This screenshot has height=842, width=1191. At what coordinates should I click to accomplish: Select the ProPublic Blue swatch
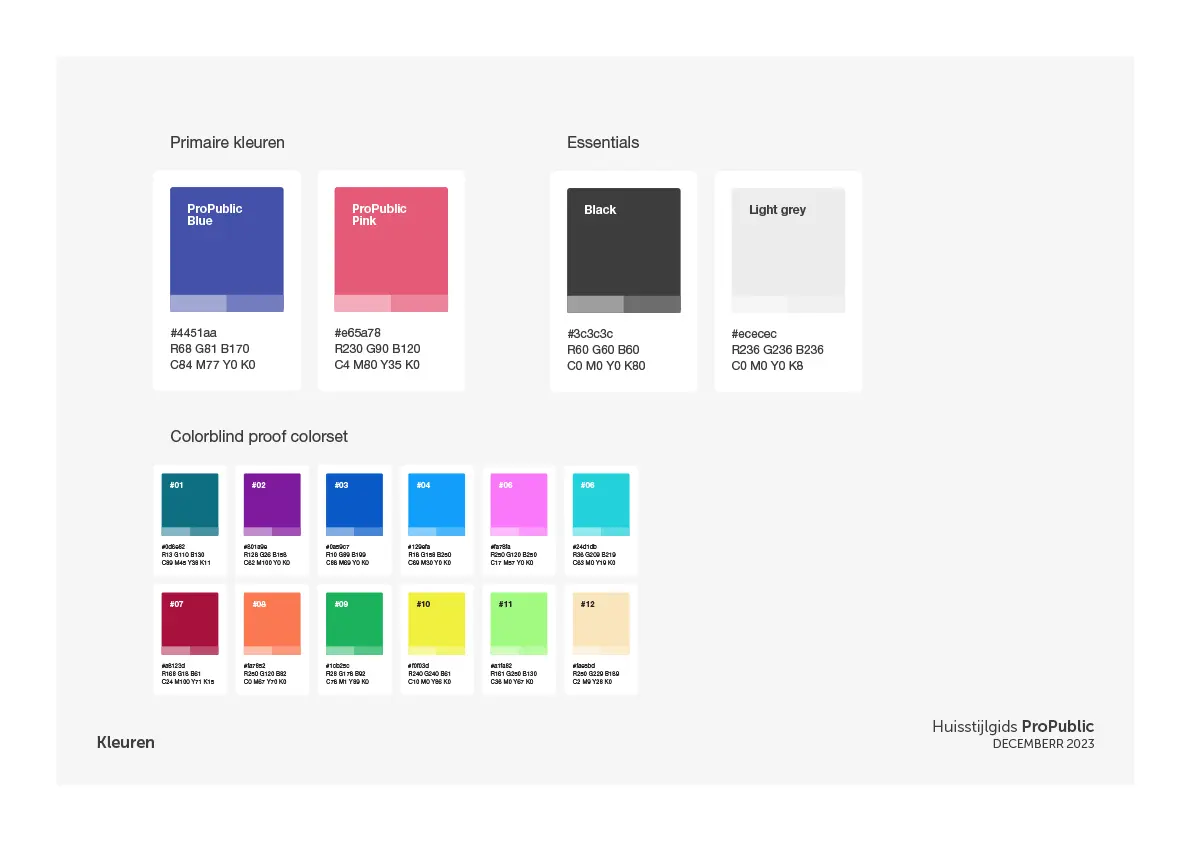(x=226, y=249)
